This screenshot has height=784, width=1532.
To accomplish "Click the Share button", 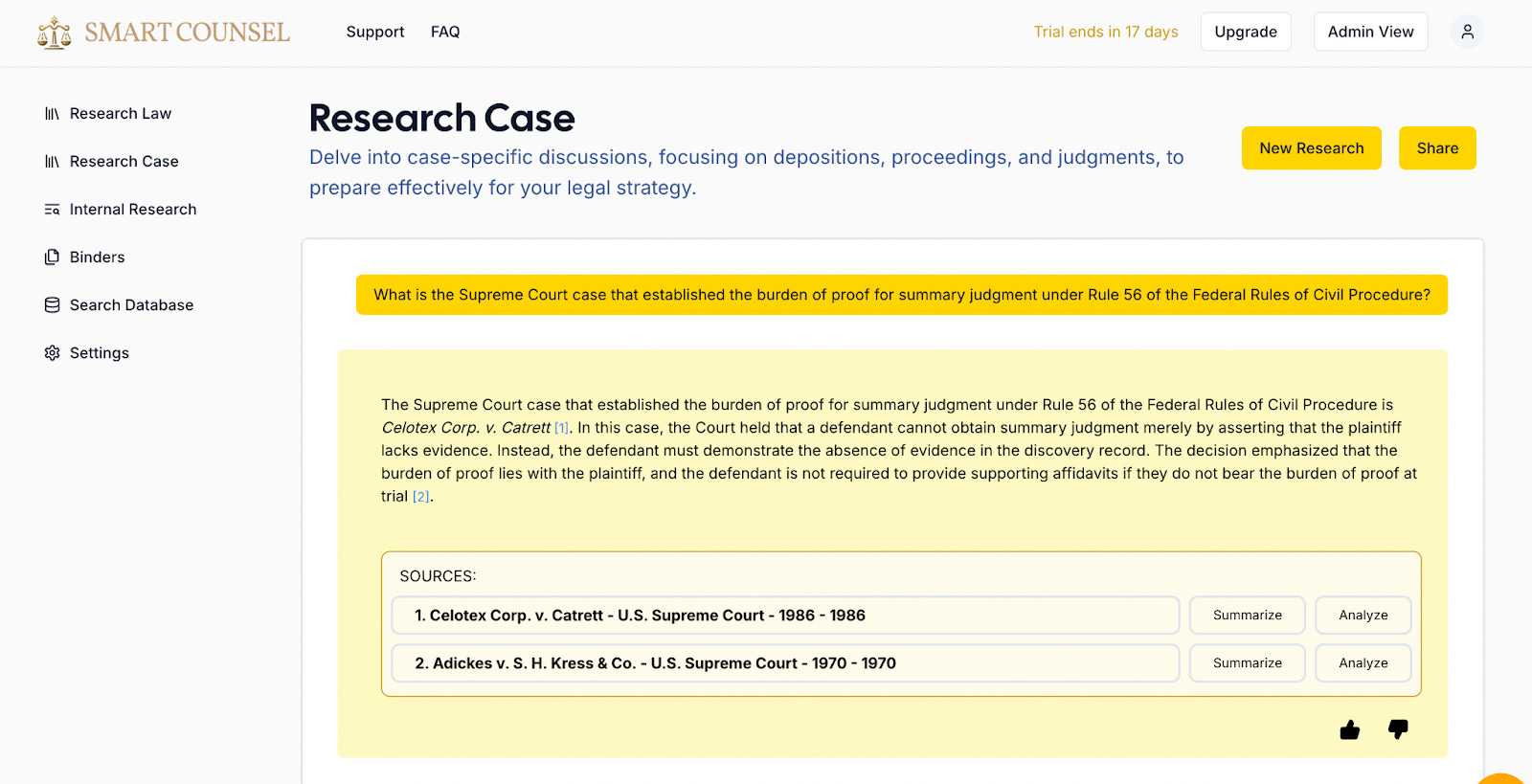I will [x=1437, y=148].
